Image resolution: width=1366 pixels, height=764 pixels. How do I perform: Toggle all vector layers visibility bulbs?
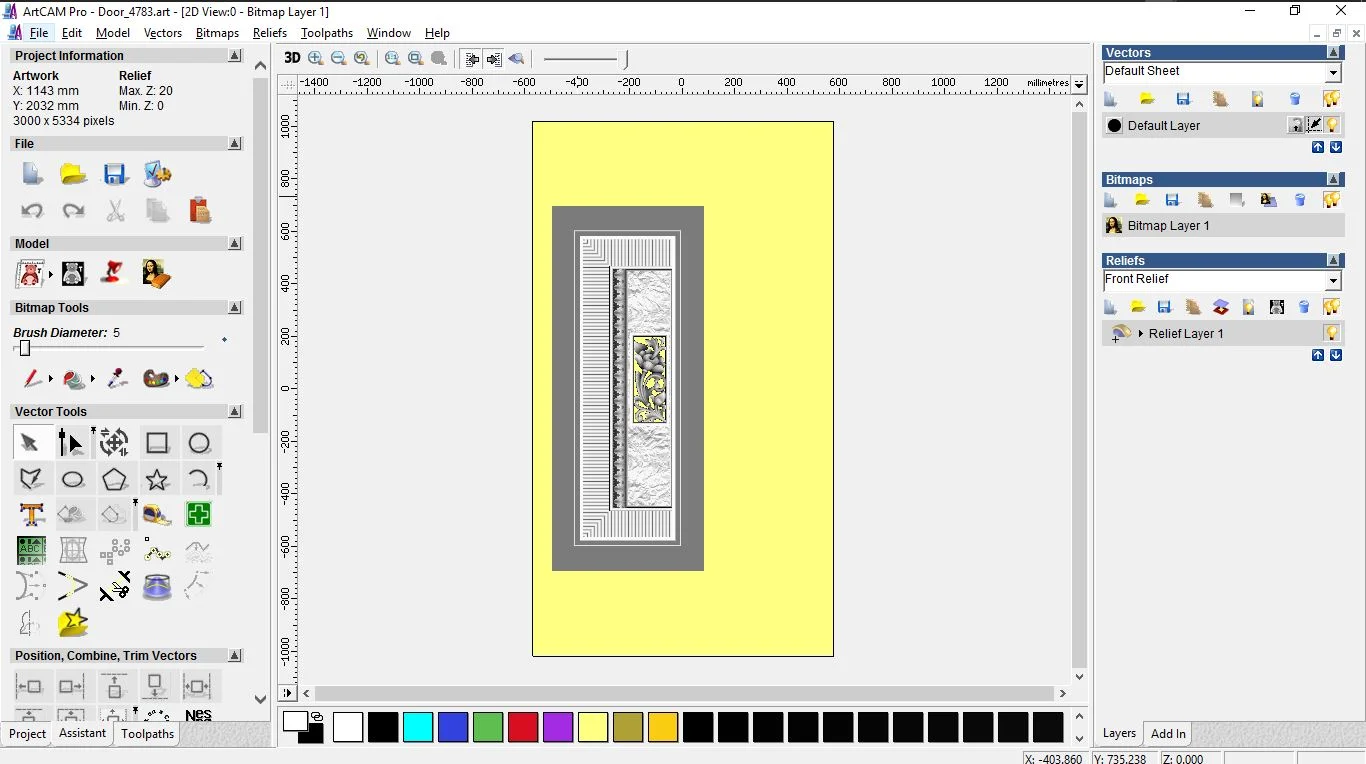1333,97
